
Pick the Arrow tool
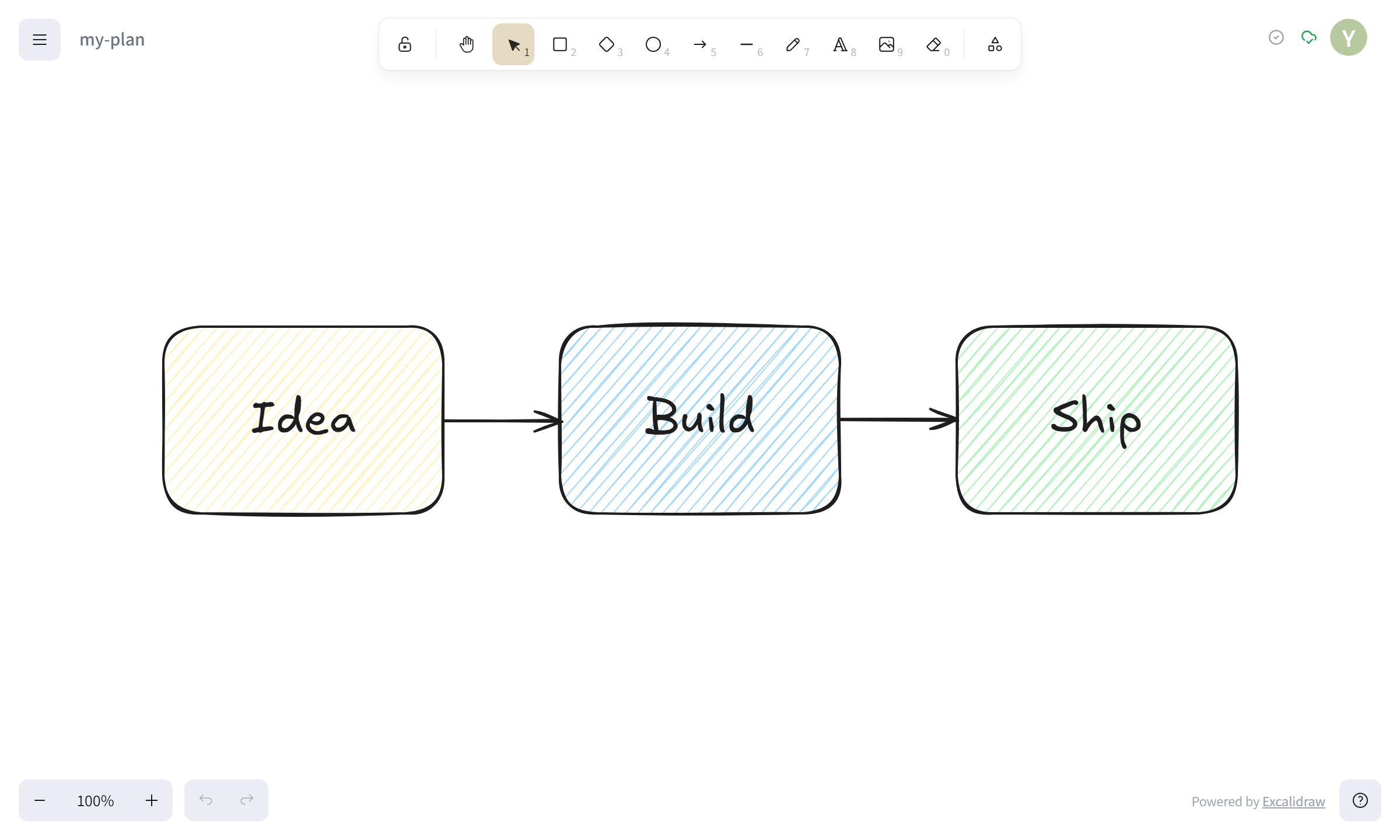pyautogui.click(x=701, y=44)
